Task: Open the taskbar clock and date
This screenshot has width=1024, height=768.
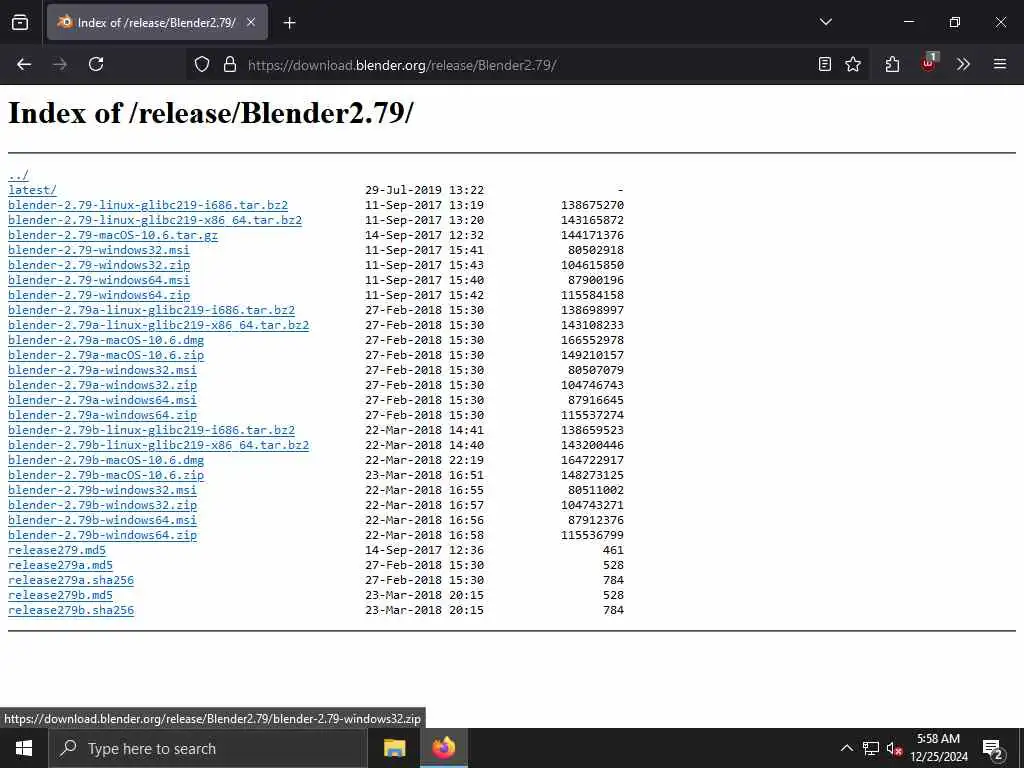Action: [938, 748]
